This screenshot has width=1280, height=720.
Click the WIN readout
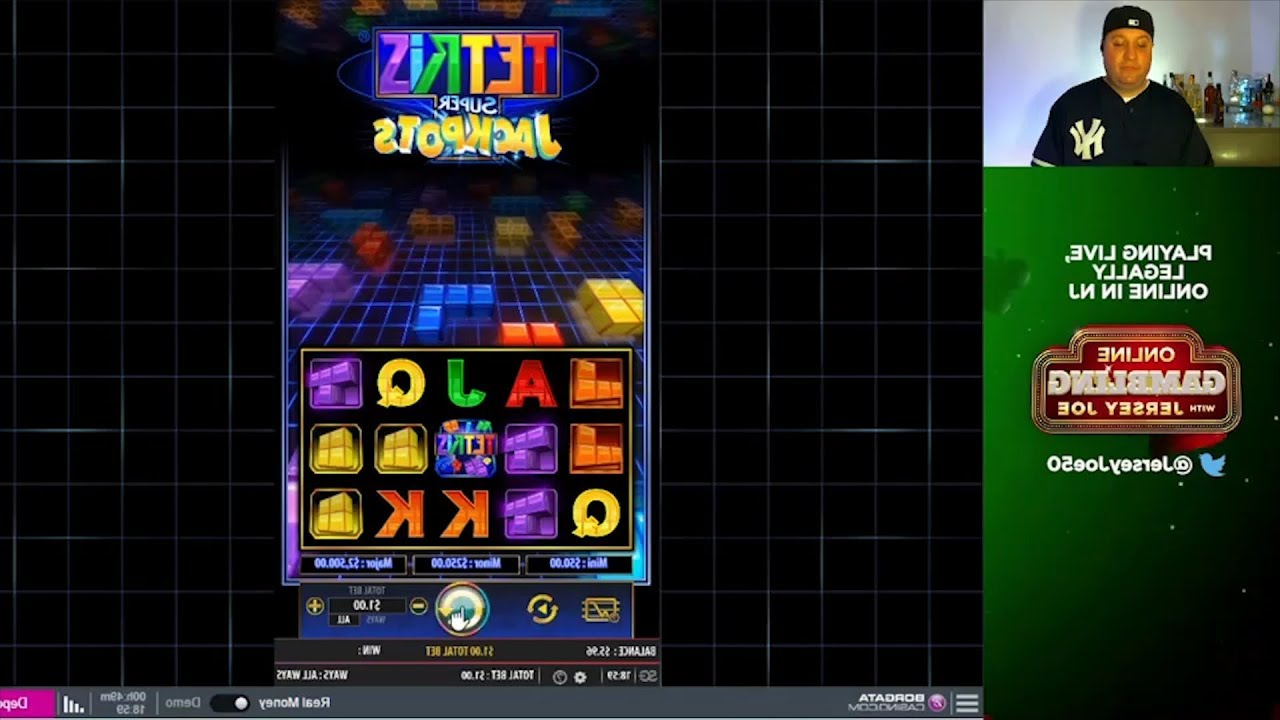click(x=371, y=652)
